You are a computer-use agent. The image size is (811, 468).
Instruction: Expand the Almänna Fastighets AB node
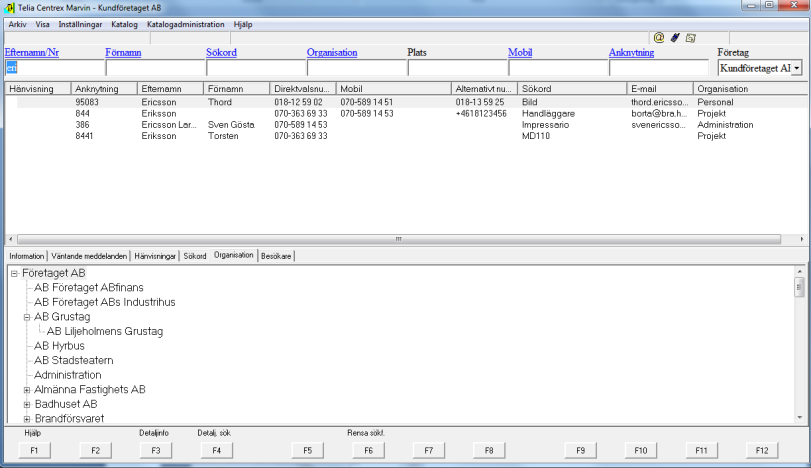[x=27, y=390]
